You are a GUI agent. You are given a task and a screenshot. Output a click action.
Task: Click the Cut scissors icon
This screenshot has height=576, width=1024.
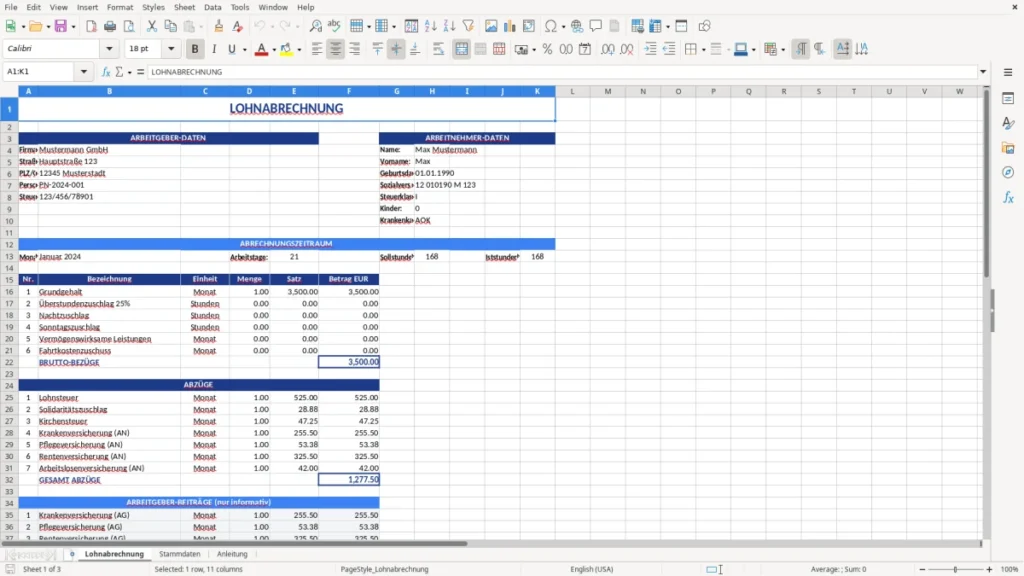[x=152, y=26]
